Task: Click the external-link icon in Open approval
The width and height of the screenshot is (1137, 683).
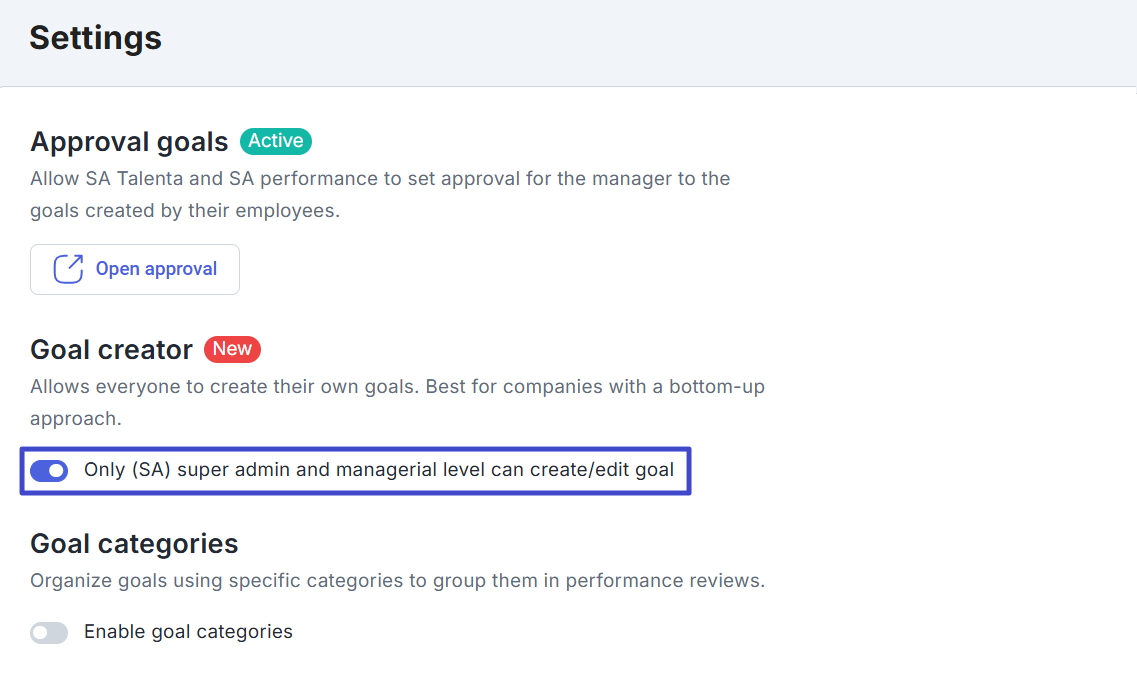Action: [x=68, y=269]
